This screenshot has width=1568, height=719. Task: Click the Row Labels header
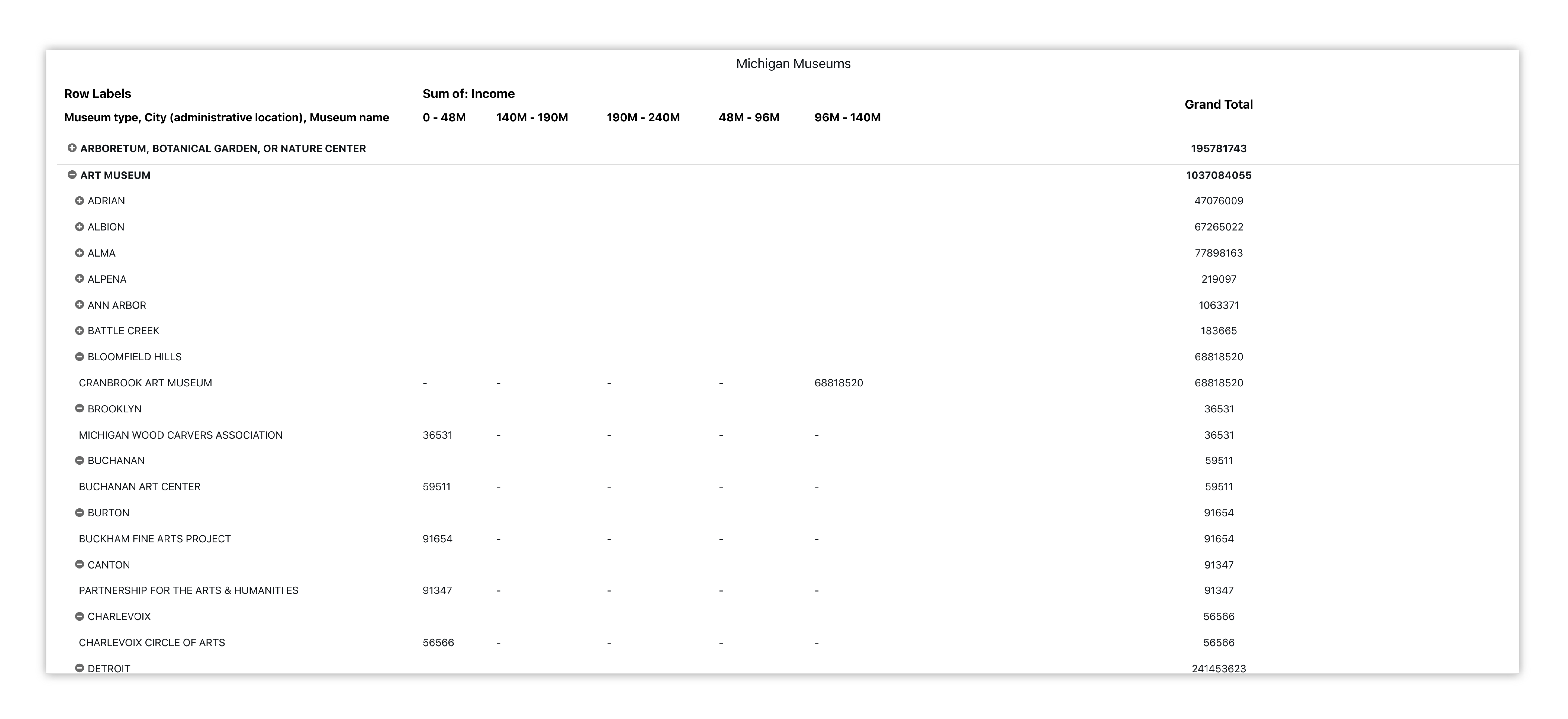(x=97, y=94)
